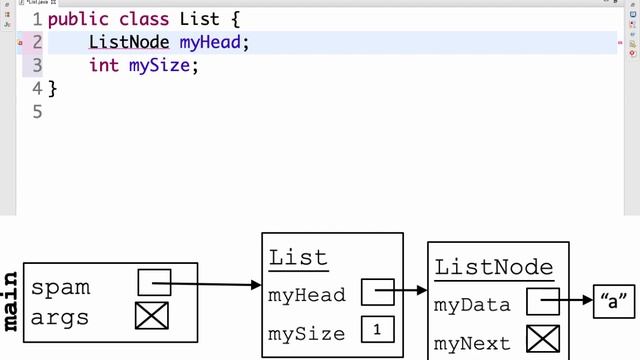
Task: Open the blue console view icon in right trim
Action: [633, 14]
